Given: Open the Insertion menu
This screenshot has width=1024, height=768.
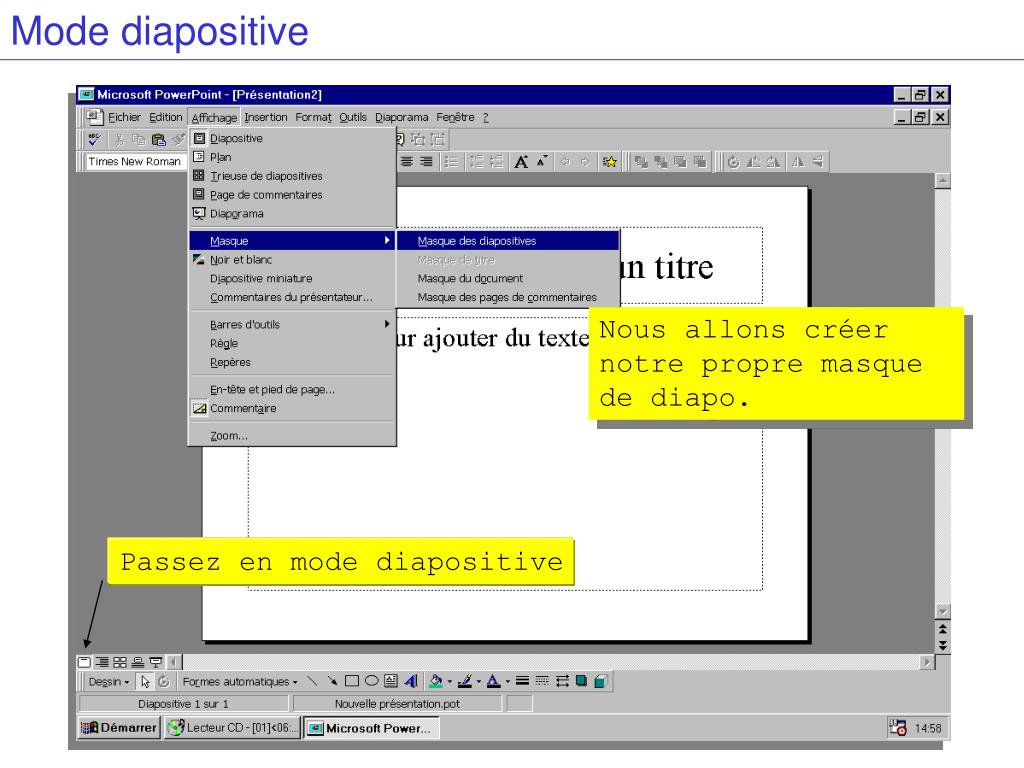Looking at the screenshot, I should [266, 118].
